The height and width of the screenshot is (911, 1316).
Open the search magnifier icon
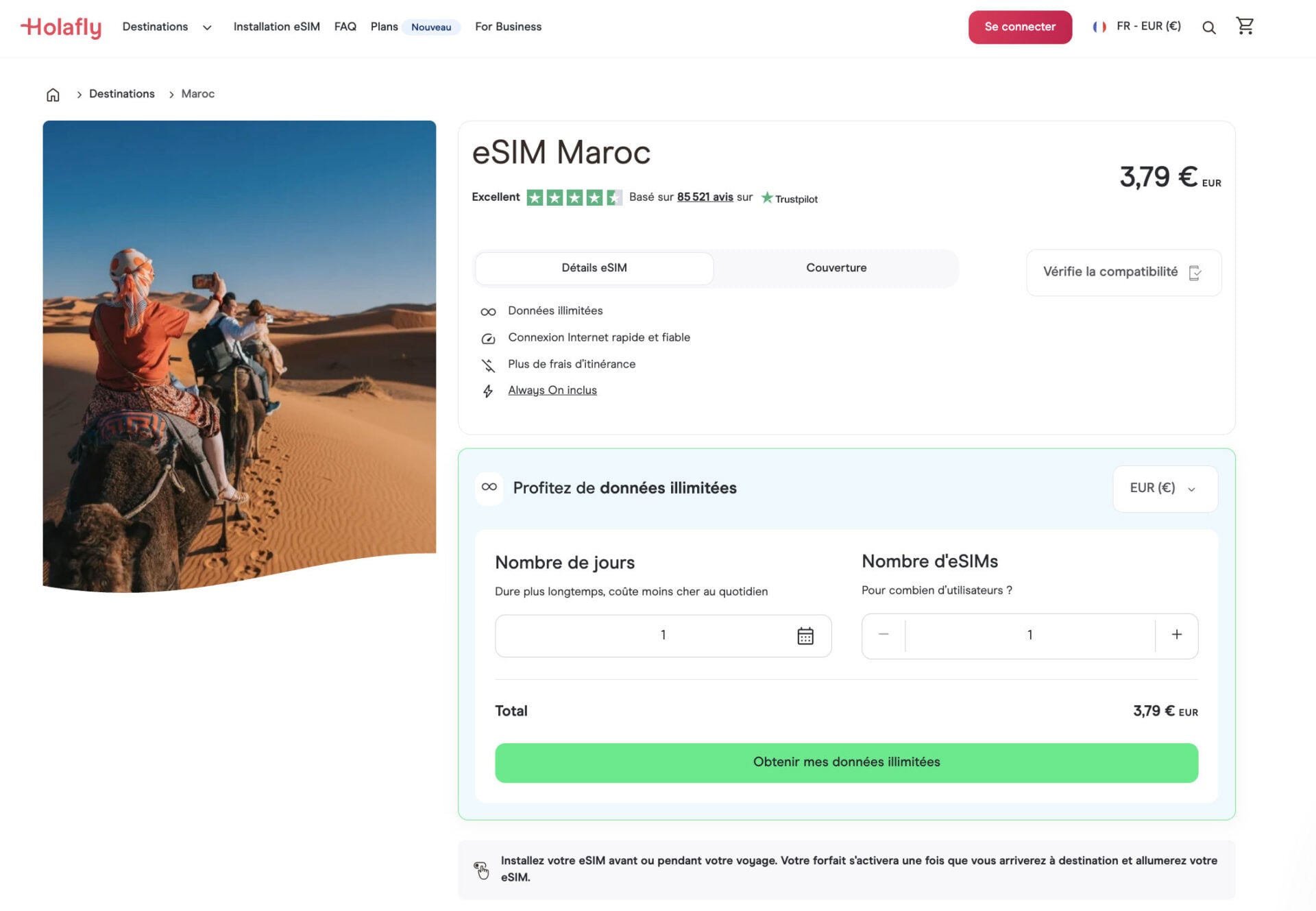1209,27
